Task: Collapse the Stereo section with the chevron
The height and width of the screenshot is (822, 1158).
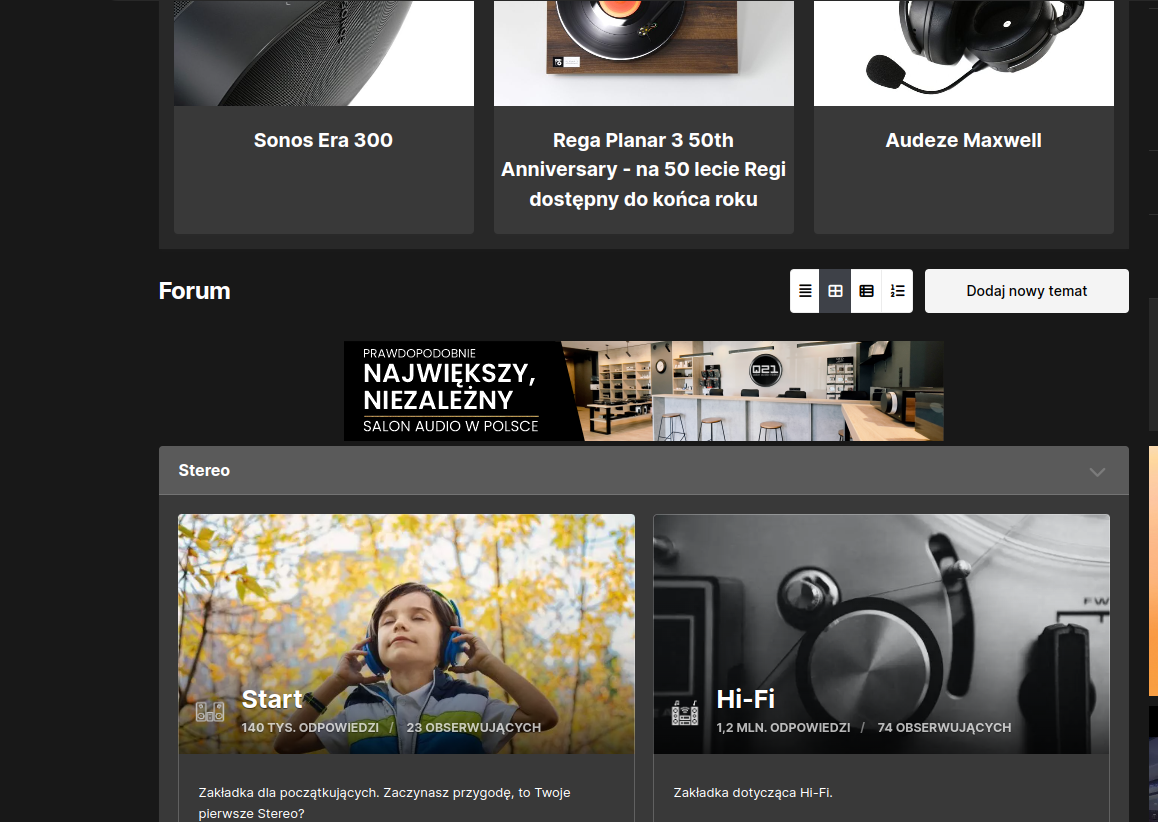Action: coord(1097,471)
